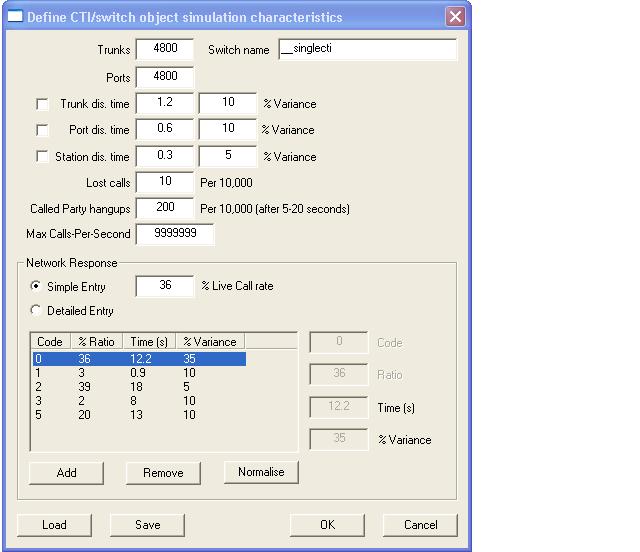Image resolution: width=640 pixels, height=552 pixels.
Task: Select the table row with code 5
Action: point(139,415)
